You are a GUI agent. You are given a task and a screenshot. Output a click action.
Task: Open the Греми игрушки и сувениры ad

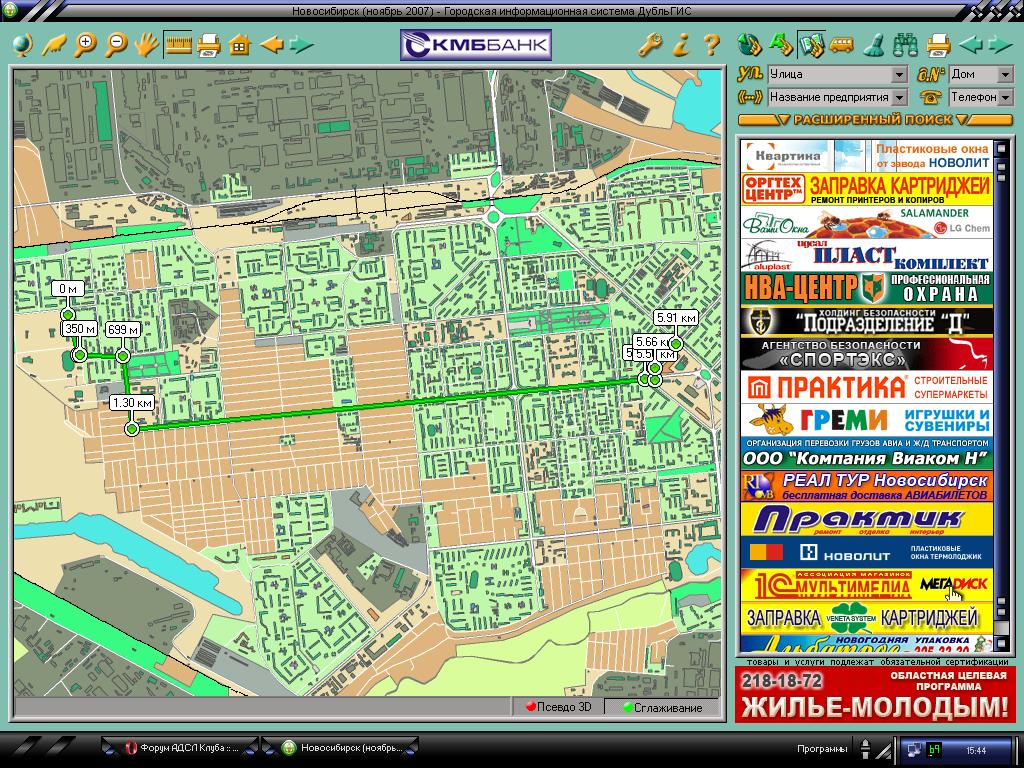pos(867,420)
